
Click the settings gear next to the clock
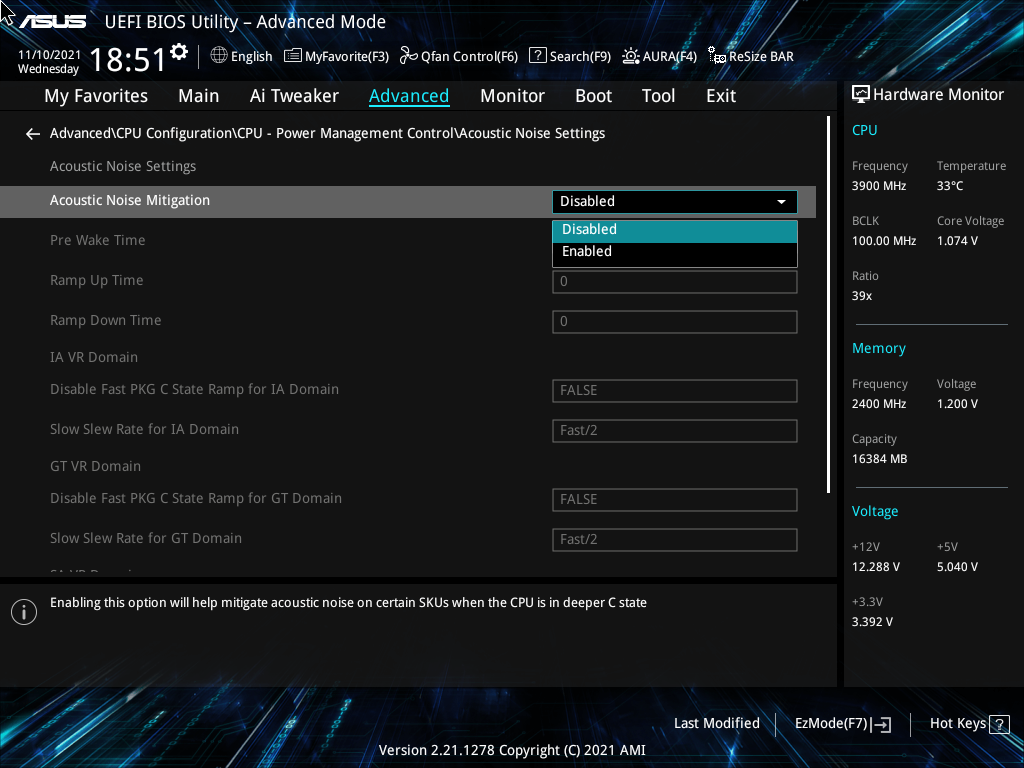click(179, 52)
